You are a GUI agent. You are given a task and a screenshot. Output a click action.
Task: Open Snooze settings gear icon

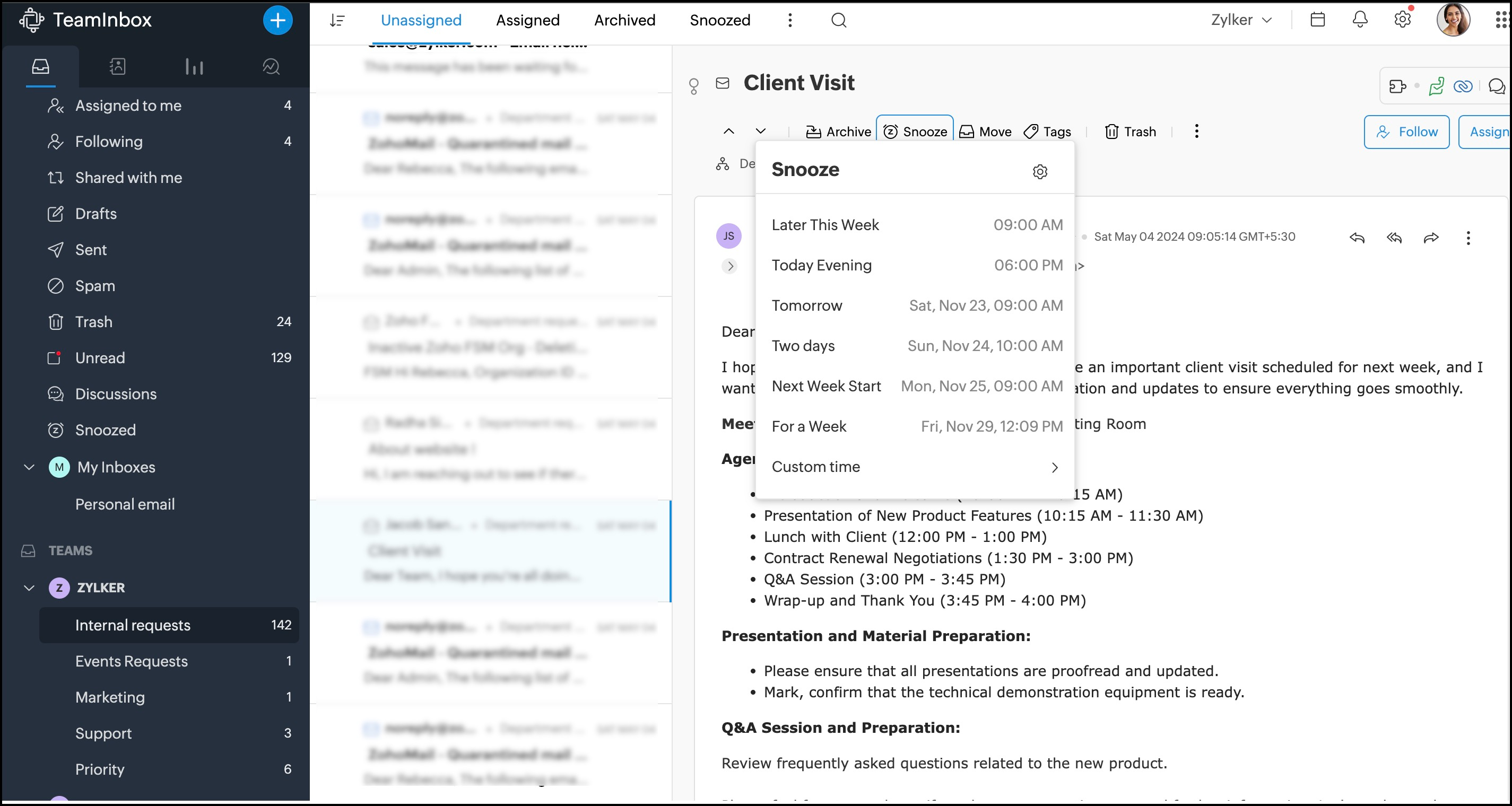[1039, 171]
